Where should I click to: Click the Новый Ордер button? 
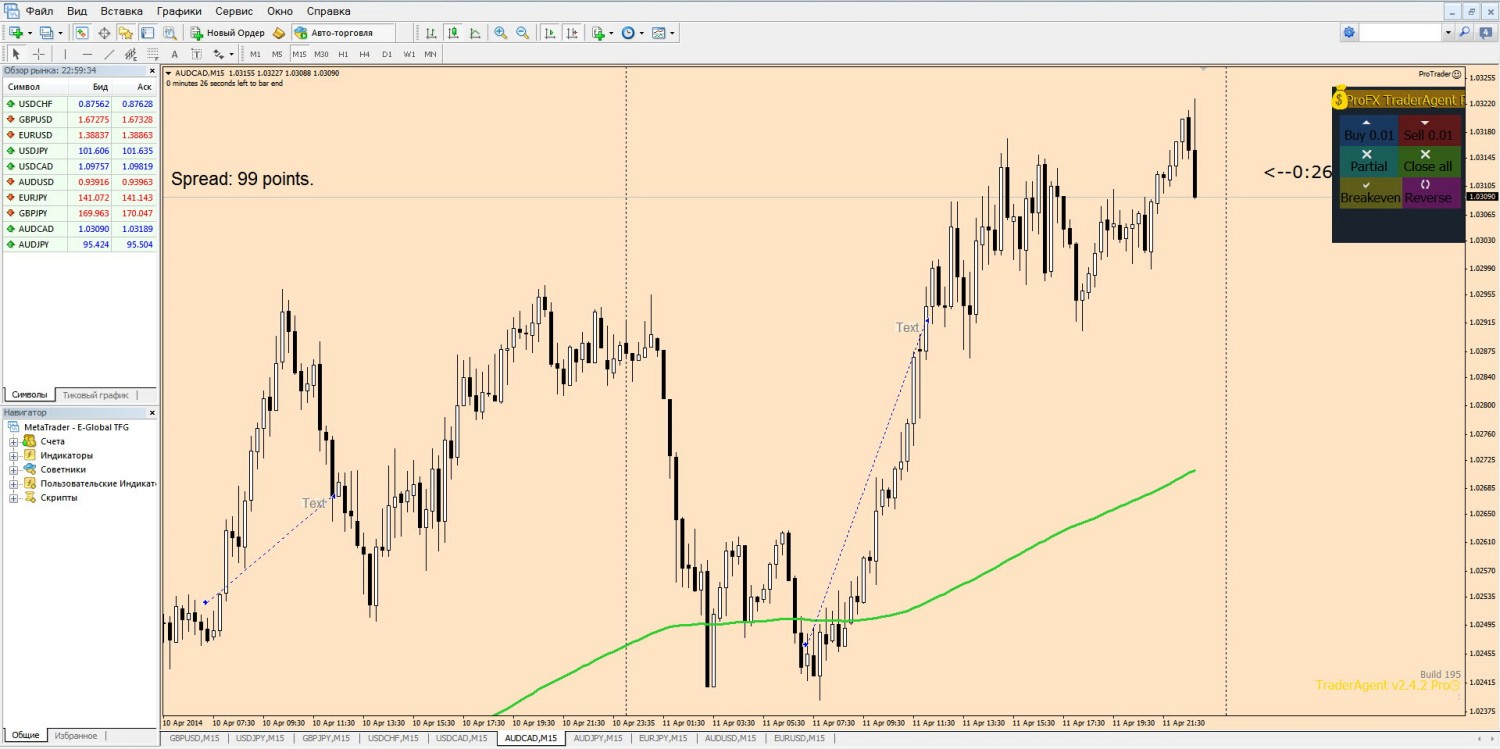coord(227,33)
